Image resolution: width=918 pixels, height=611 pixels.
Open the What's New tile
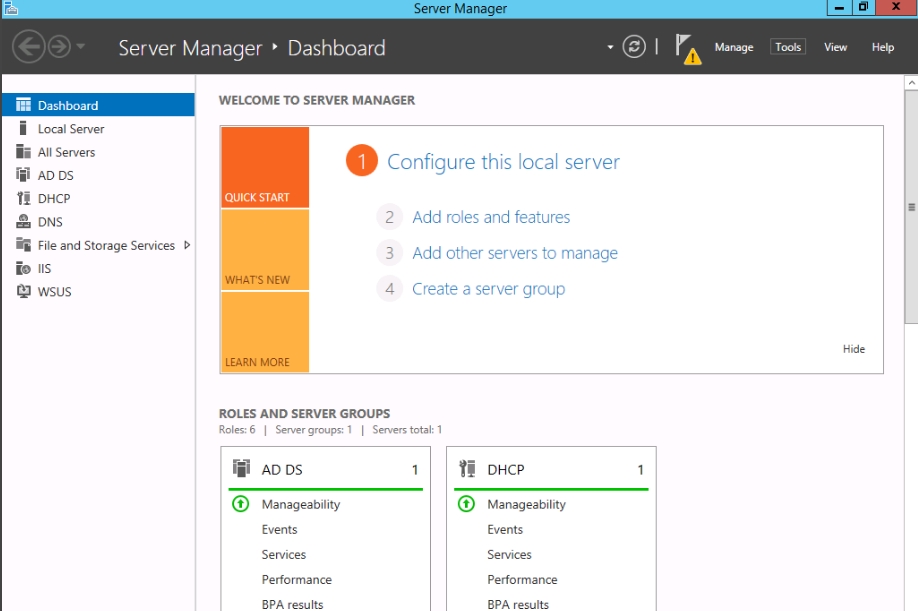(265, 249)
